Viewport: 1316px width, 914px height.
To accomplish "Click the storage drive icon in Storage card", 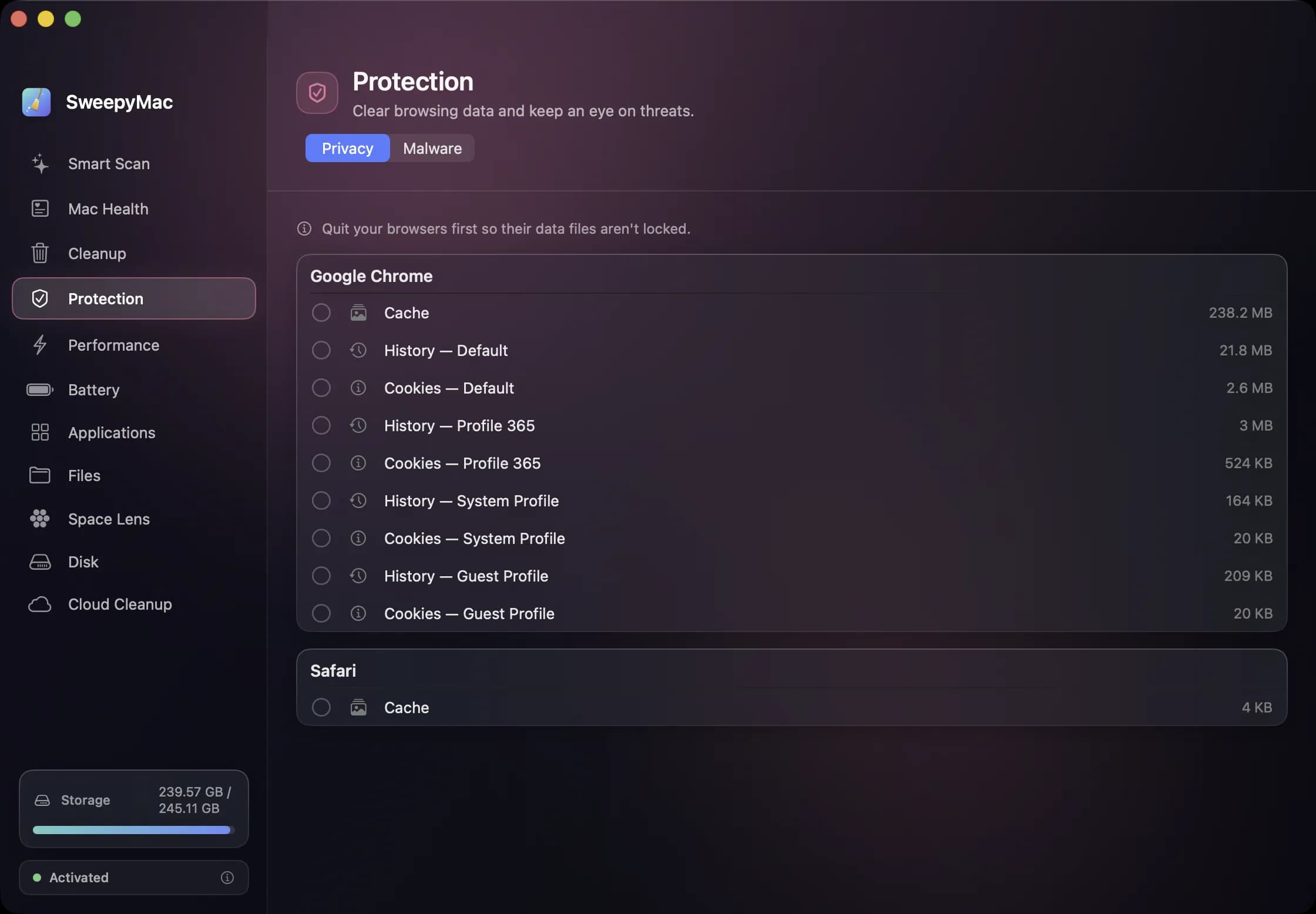I will click(x=42, y=800).
